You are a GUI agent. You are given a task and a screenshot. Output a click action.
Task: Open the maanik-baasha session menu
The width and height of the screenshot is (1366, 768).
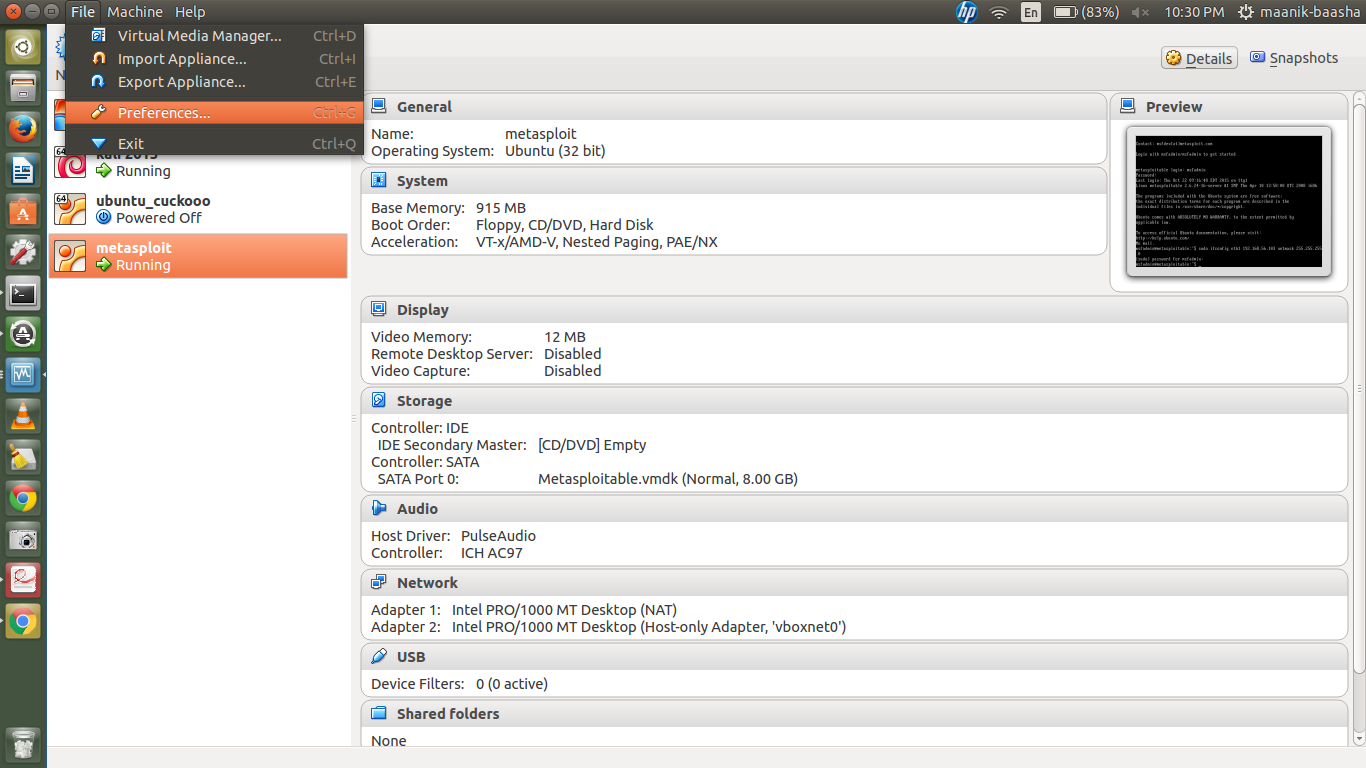click(1298, 12)
